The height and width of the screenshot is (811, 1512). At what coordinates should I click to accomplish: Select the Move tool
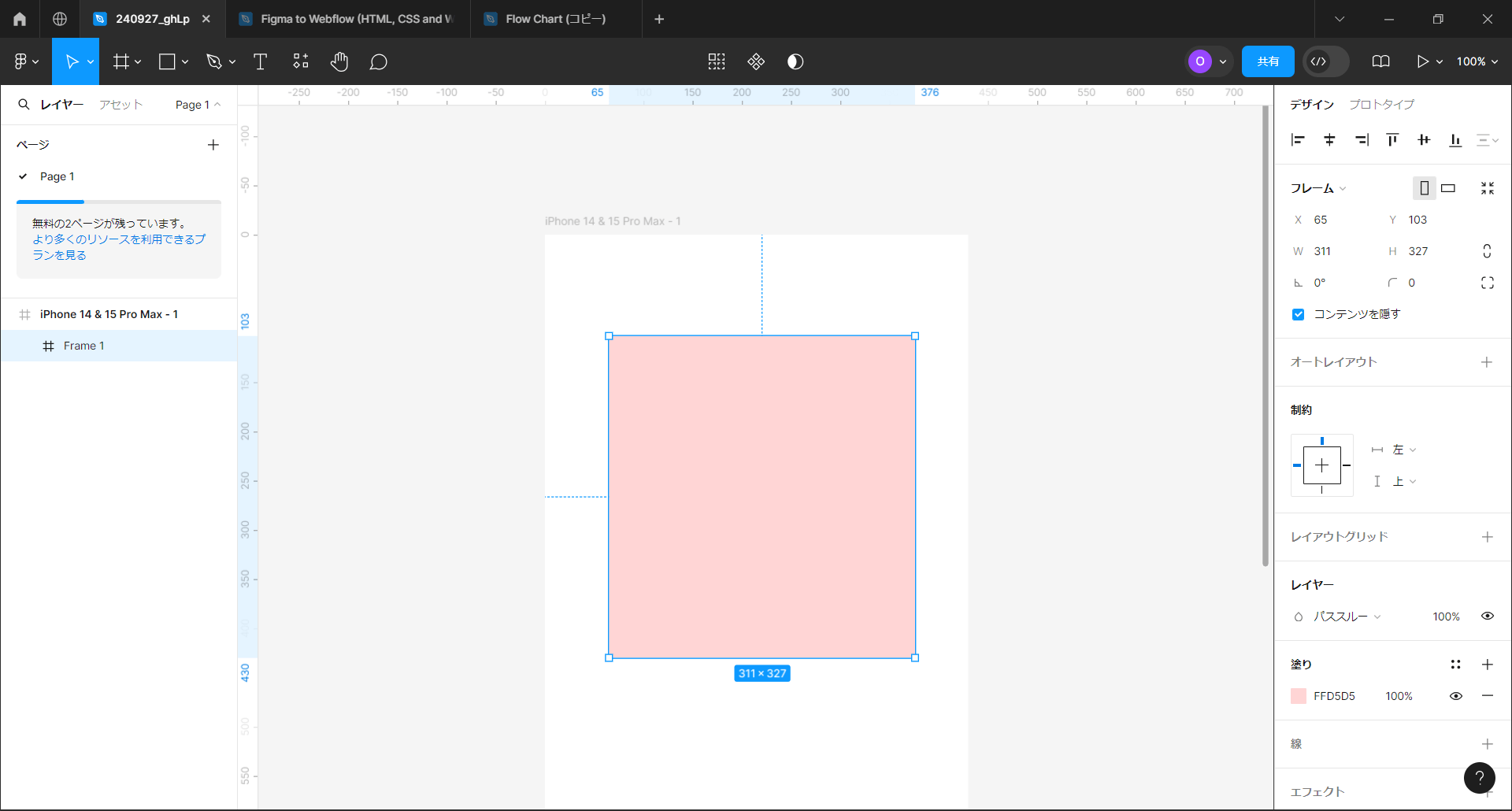point(71,61)
